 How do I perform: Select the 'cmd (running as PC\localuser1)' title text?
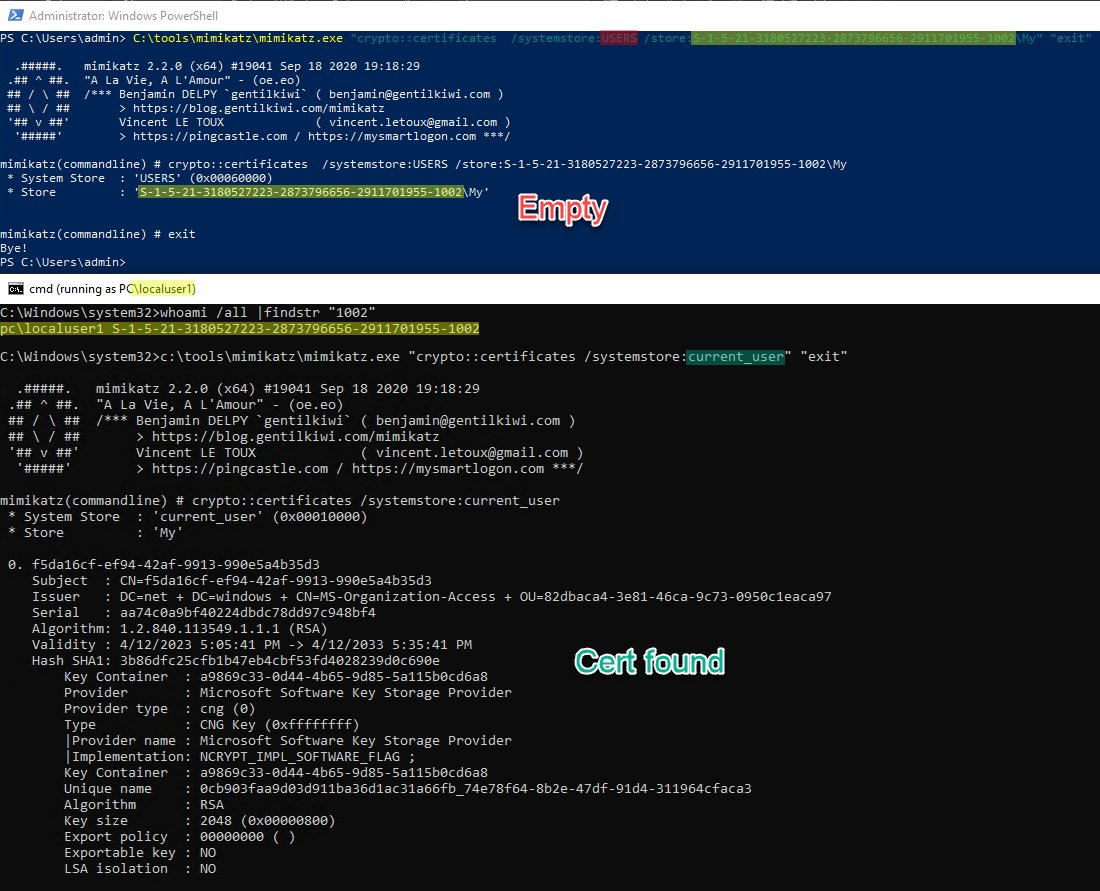click(112, 289)
